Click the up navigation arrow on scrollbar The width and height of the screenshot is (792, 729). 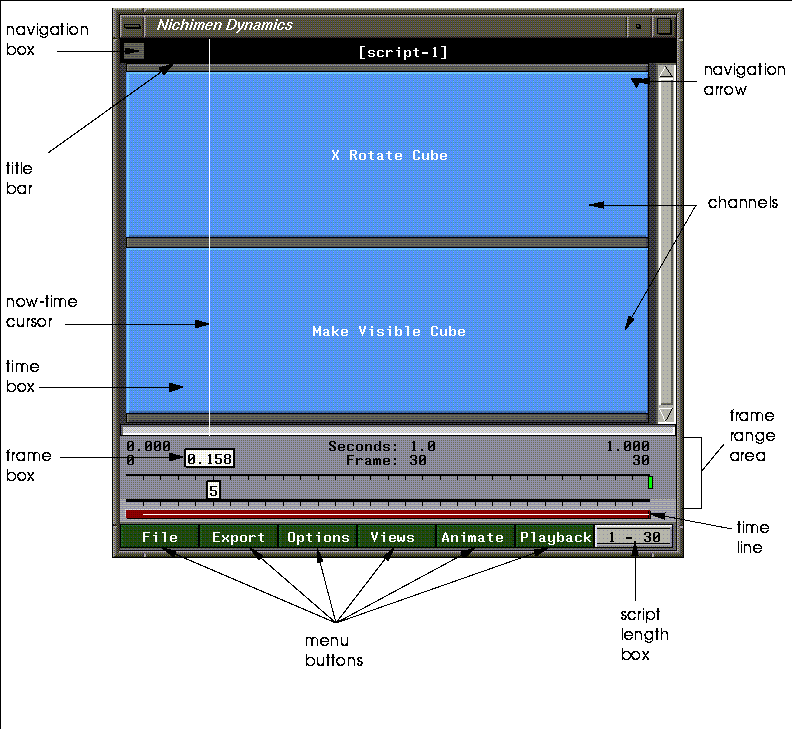(x=666, y=72)
